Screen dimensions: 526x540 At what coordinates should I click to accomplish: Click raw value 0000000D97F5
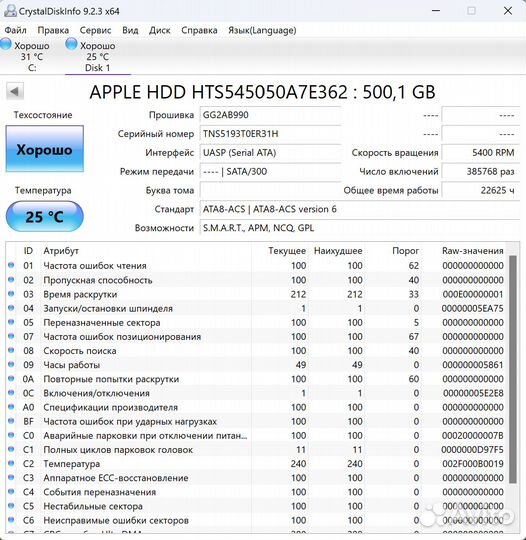click(x=472, y=450)
